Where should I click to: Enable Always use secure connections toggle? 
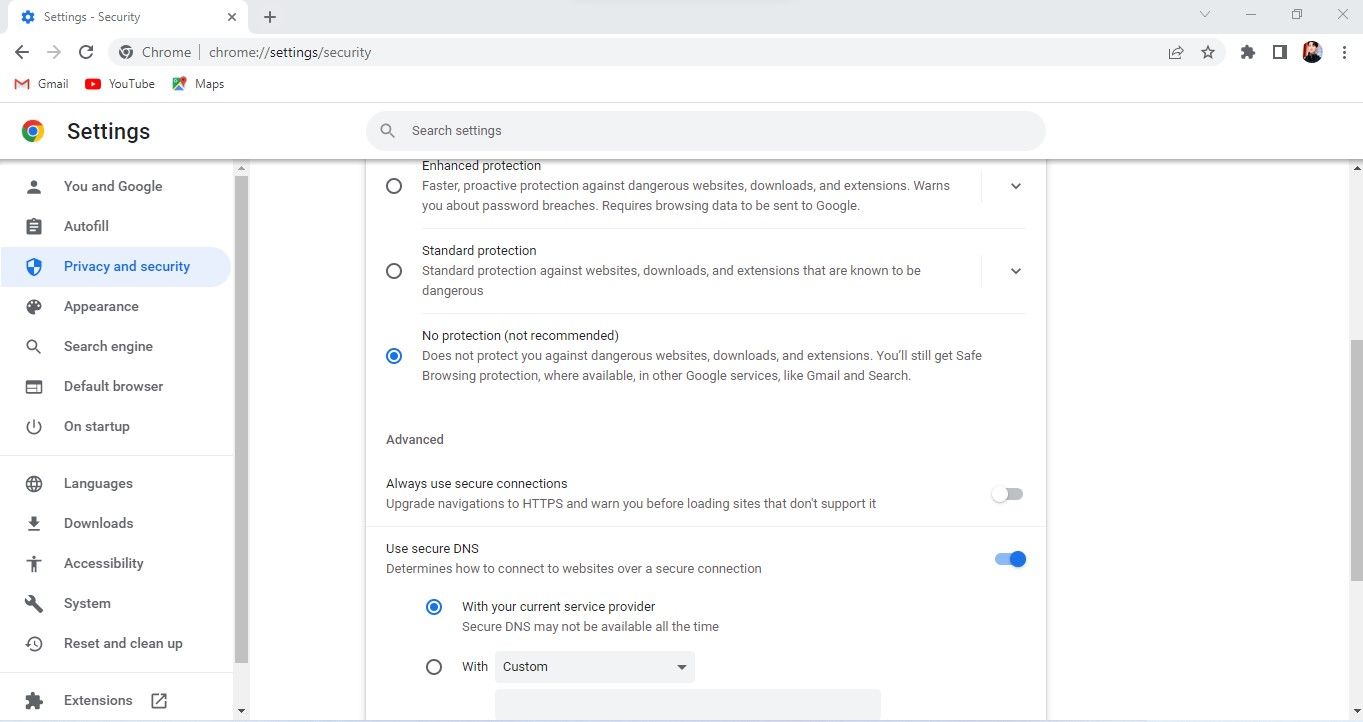[x=1008, y=494]
